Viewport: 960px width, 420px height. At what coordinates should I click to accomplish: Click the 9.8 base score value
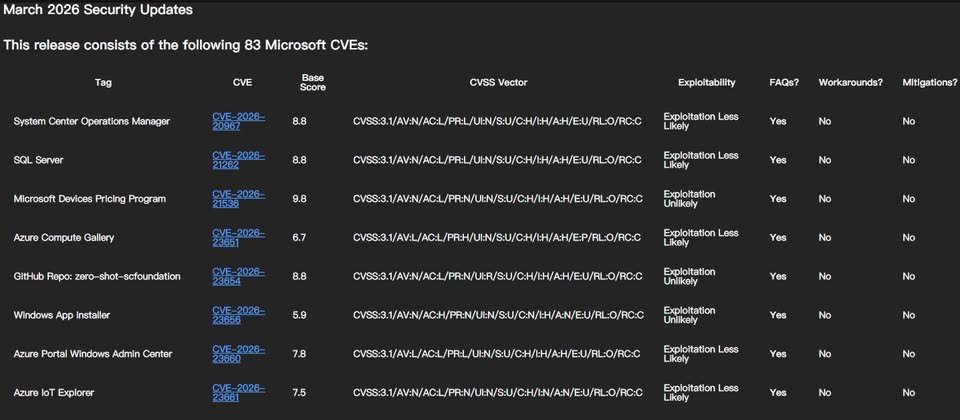tap(299, 199)
